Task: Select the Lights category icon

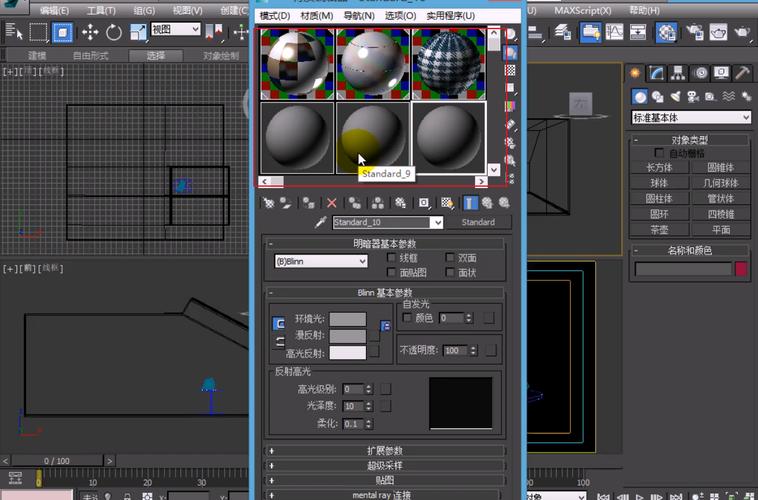Action: click(x=676, y=96)
